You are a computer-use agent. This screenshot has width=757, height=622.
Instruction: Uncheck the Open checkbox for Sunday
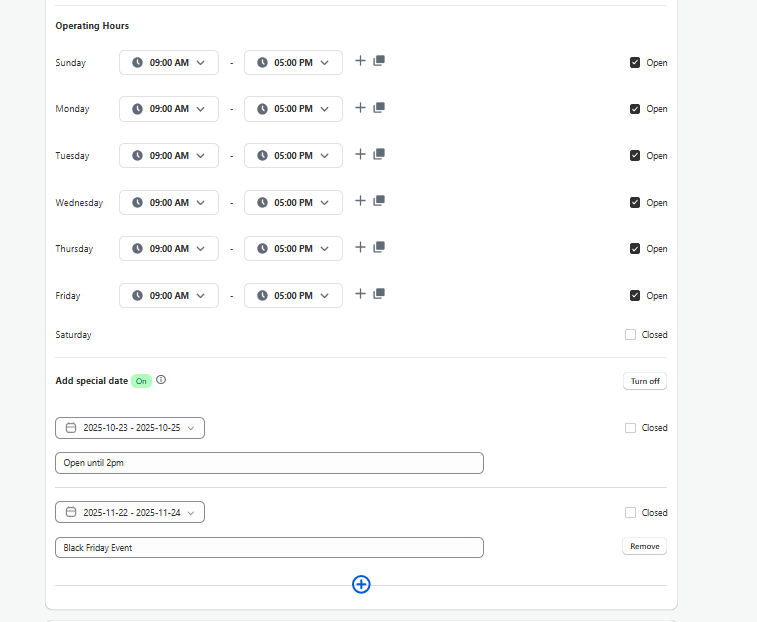point(634,62)
